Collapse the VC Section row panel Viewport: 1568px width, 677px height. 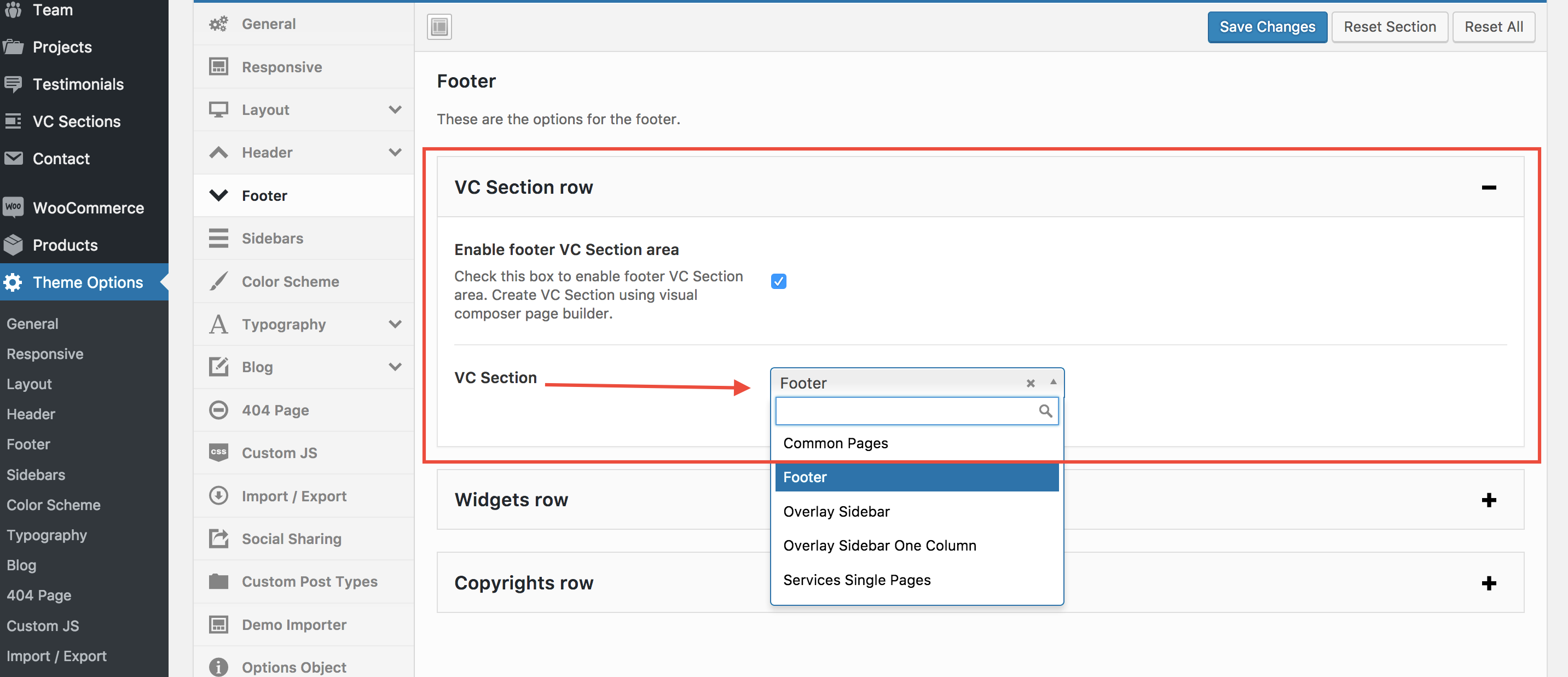(1488, 188)
